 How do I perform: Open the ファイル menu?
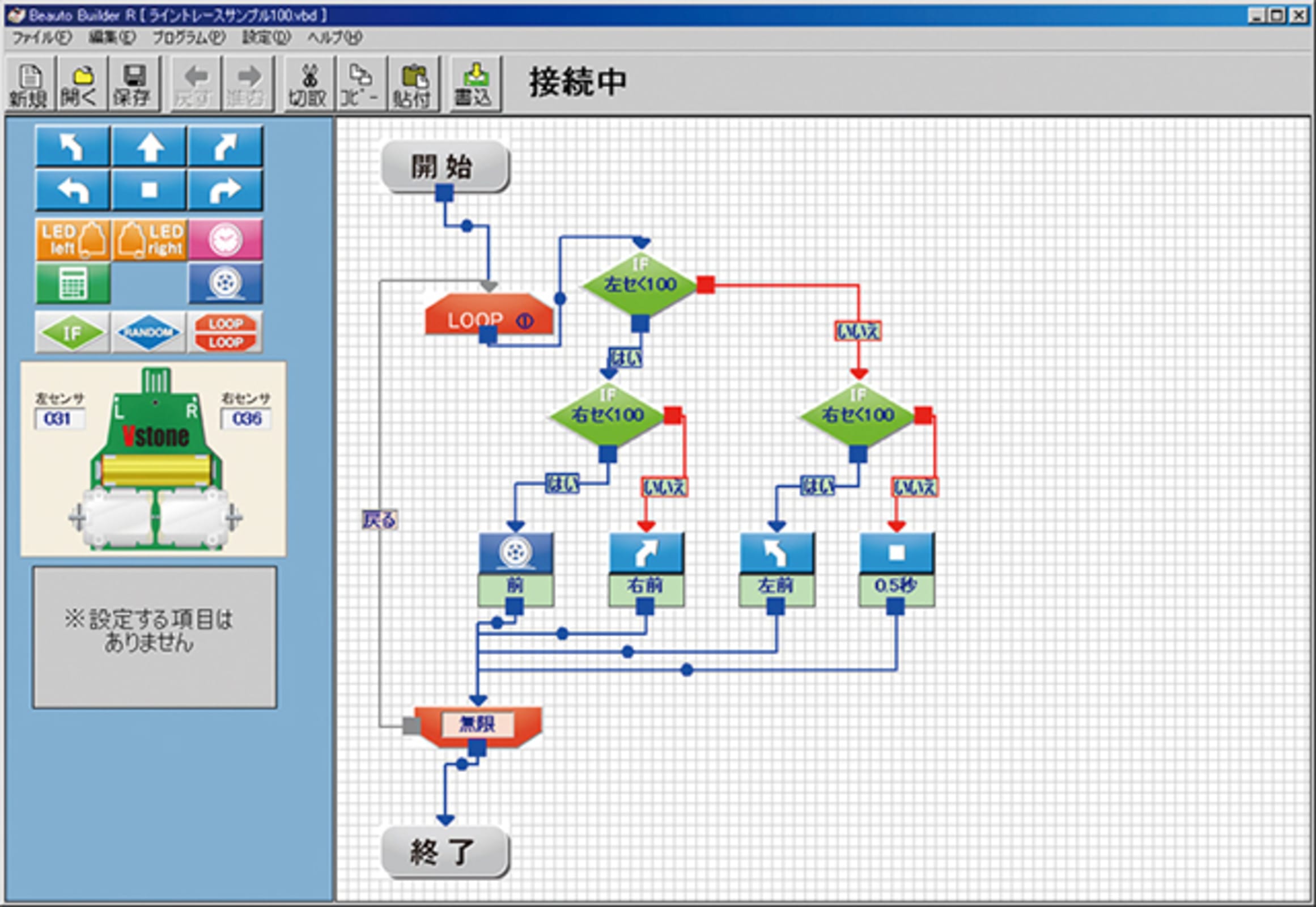click(41, 37)
